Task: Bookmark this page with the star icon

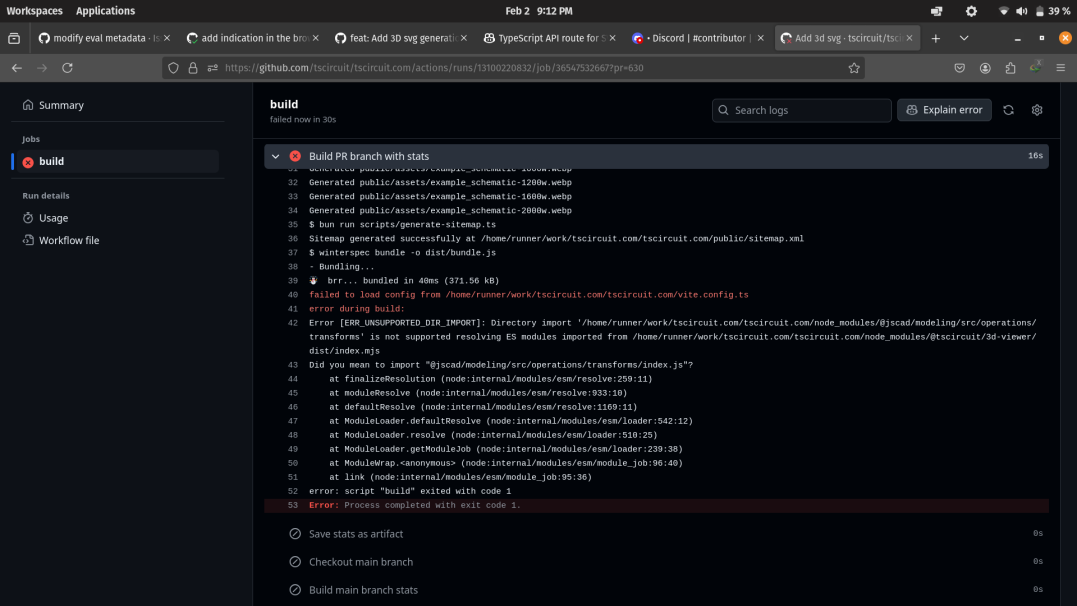Action: (854, 68)
